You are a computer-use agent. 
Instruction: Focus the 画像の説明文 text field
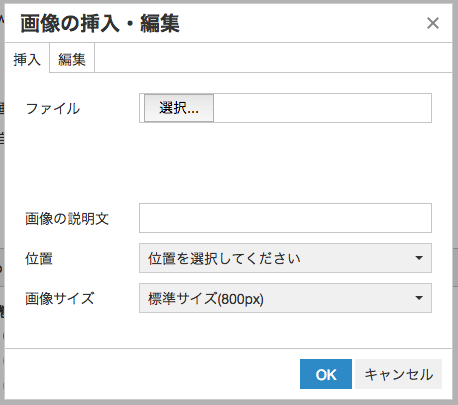pyautogui.click(x=285, y=218)
